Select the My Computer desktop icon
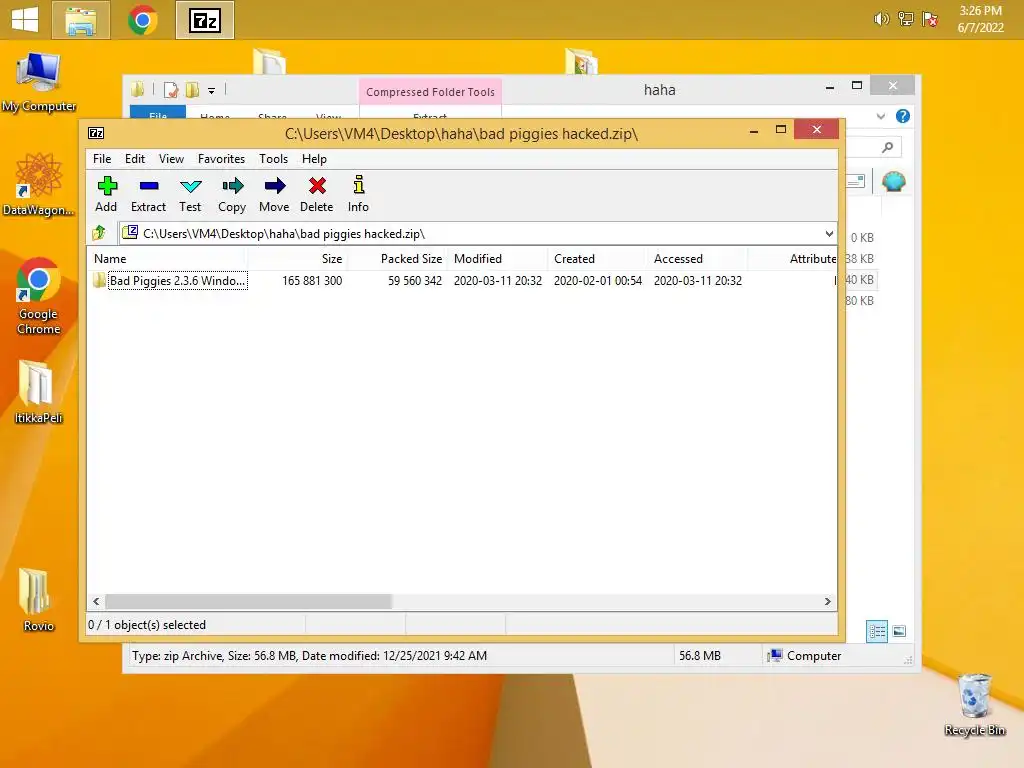 pyautogui.click(x=39, y=82)
